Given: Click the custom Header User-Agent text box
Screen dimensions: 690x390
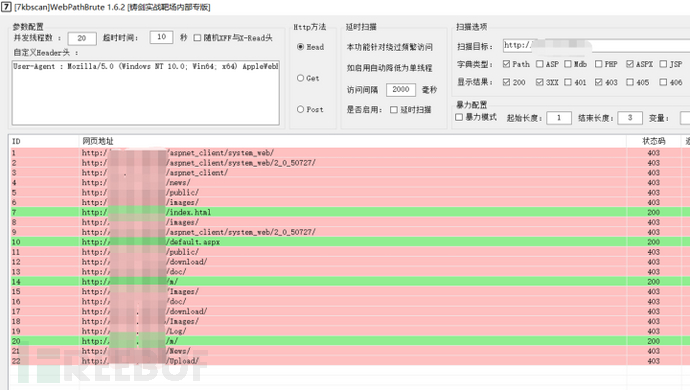Looking at the screenshot, I should pyautogui.click(x=146, y=93).
